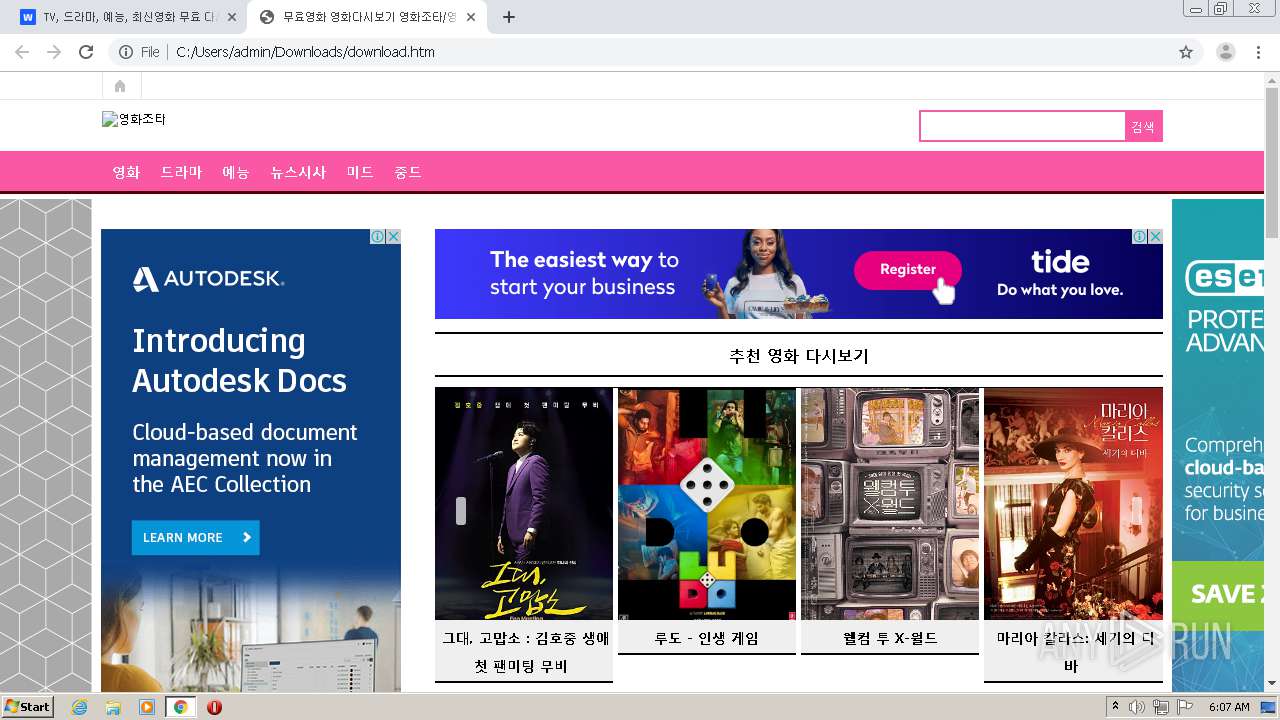Screen dimensions: 1280x720
Task: Go back to the previous page
Action: coord(22,52)
